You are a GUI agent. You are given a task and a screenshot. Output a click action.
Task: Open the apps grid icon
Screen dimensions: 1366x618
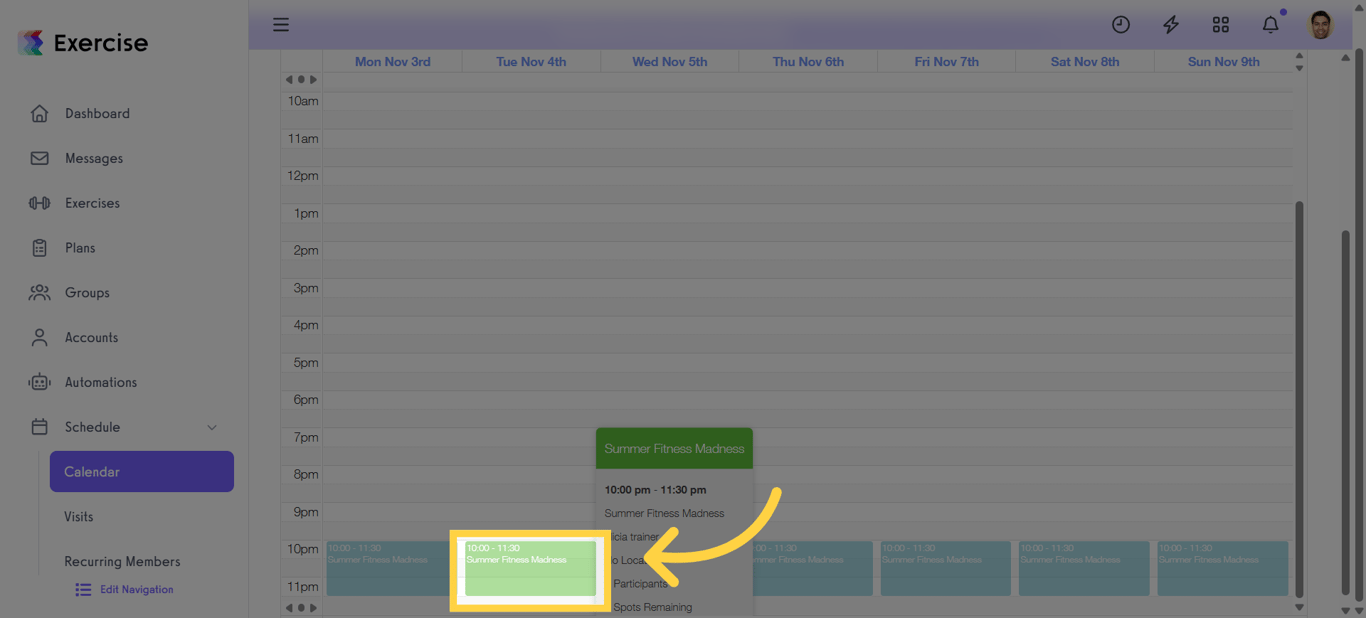pos(1221,25)
